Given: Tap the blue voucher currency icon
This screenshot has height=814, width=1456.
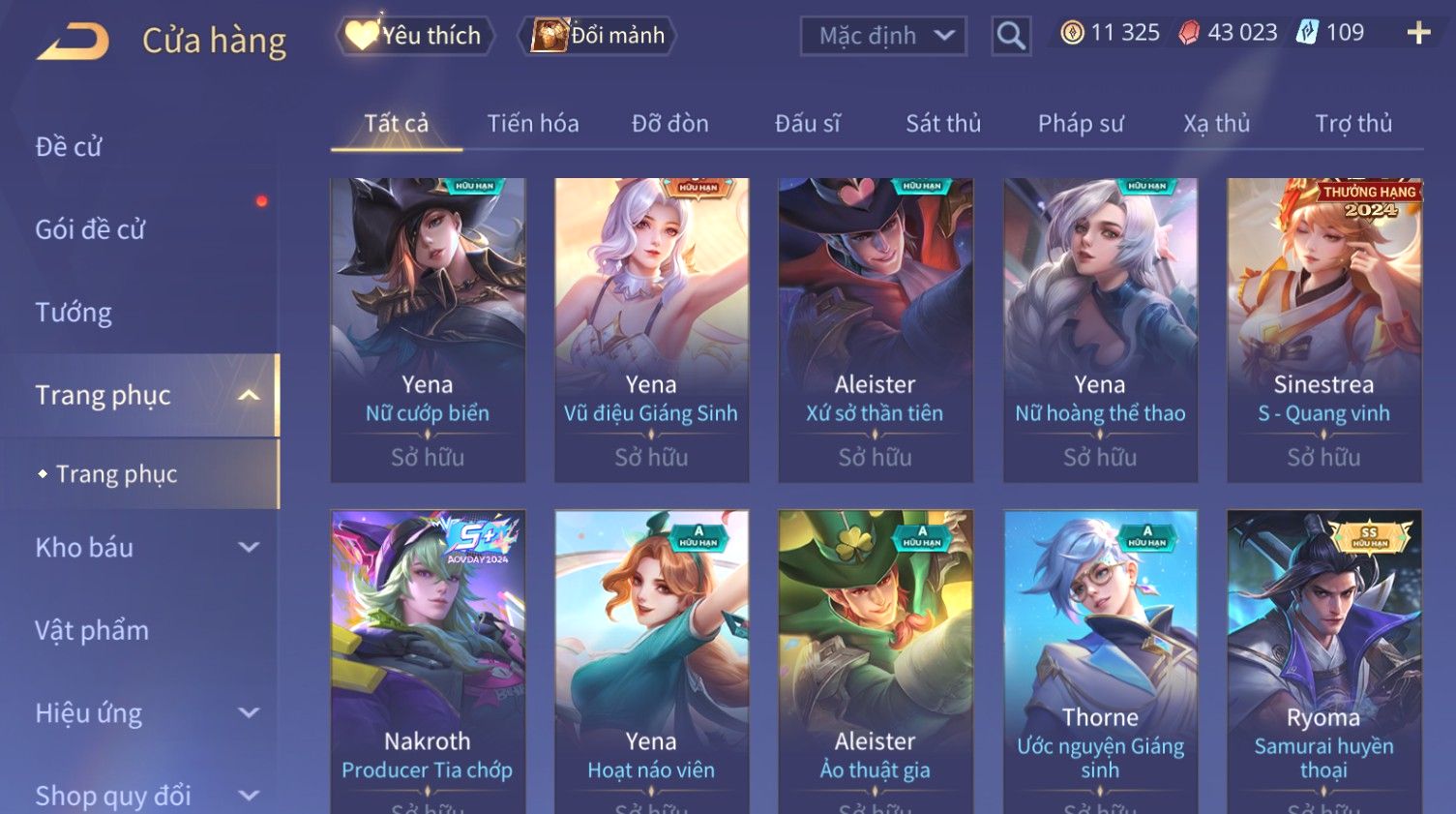Looking at the screenshot, I should 1307,33.
